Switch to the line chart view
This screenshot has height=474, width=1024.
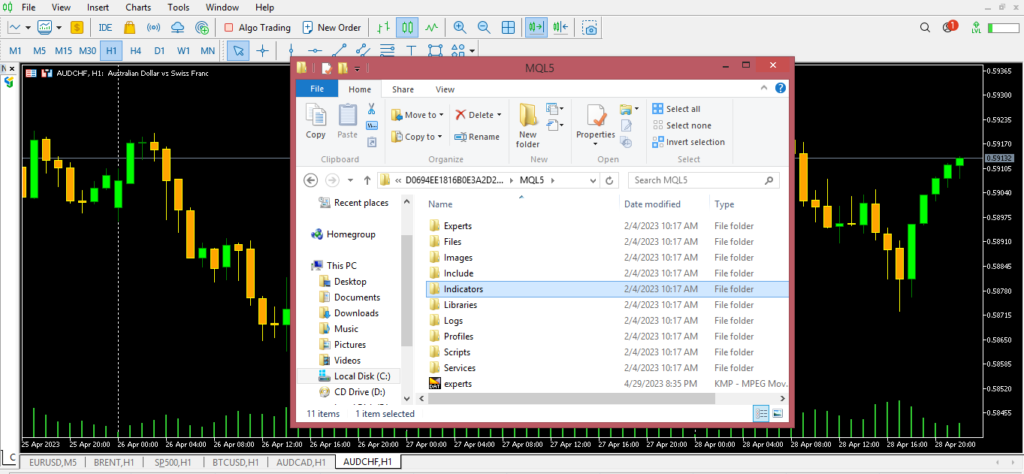pyautogui.click(x=431, y=27)
